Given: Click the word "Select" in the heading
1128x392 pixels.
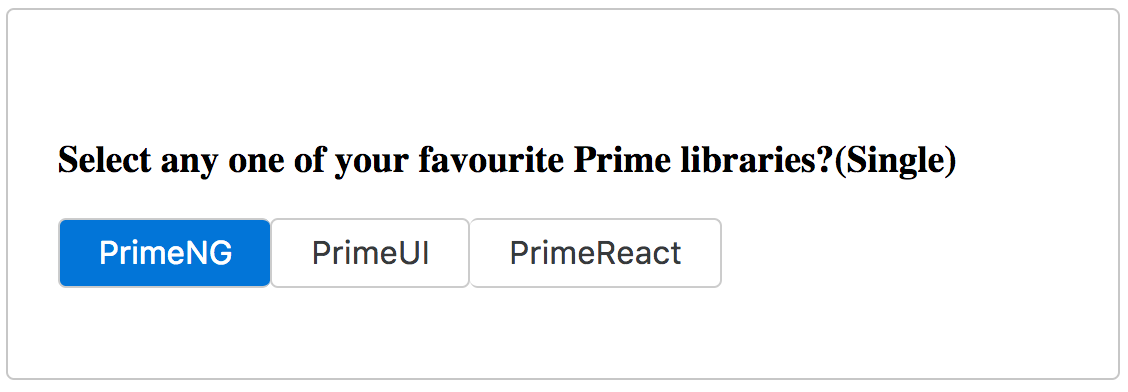Looking at the screenshot, I should point(105,160).
